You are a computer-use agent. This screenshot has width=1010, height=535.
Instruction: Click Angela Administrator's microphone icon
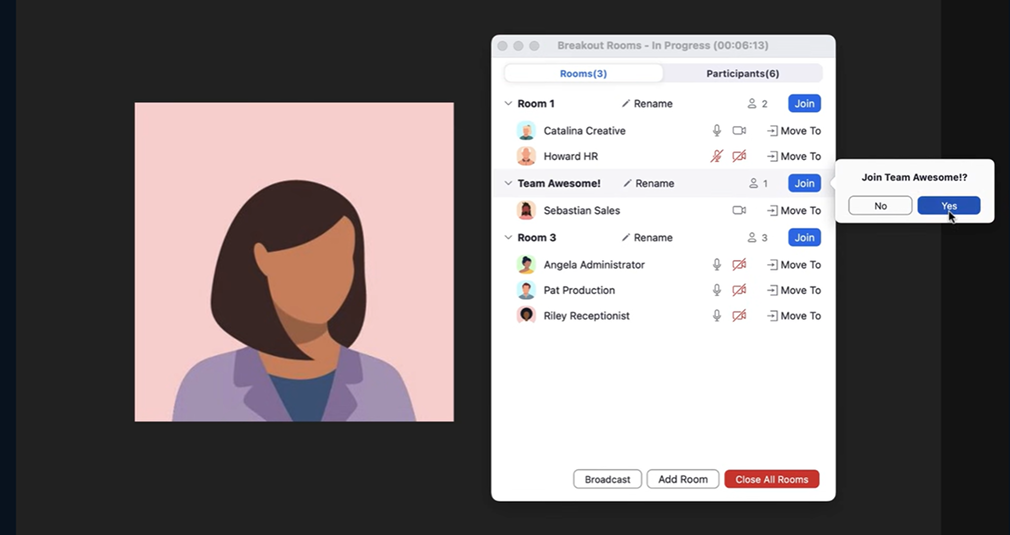pos(716,265)
